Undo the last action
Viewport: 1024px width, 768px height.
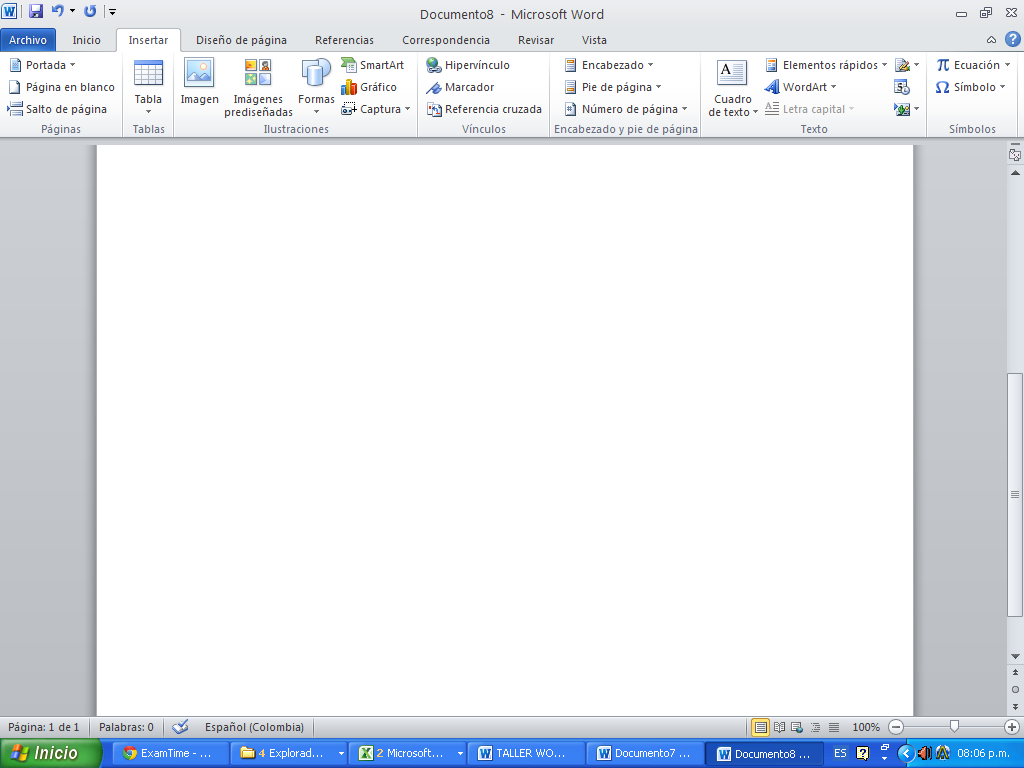click(x=57, y=11)
